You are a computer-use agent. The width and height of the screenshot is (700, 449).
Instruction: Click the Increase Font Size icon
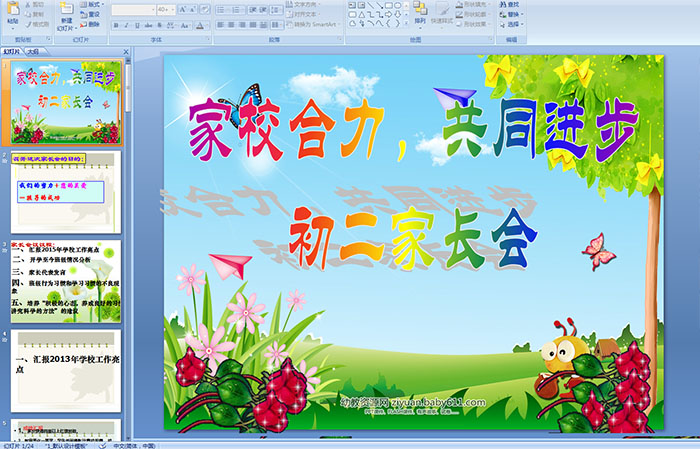click(x=183, y=9)
